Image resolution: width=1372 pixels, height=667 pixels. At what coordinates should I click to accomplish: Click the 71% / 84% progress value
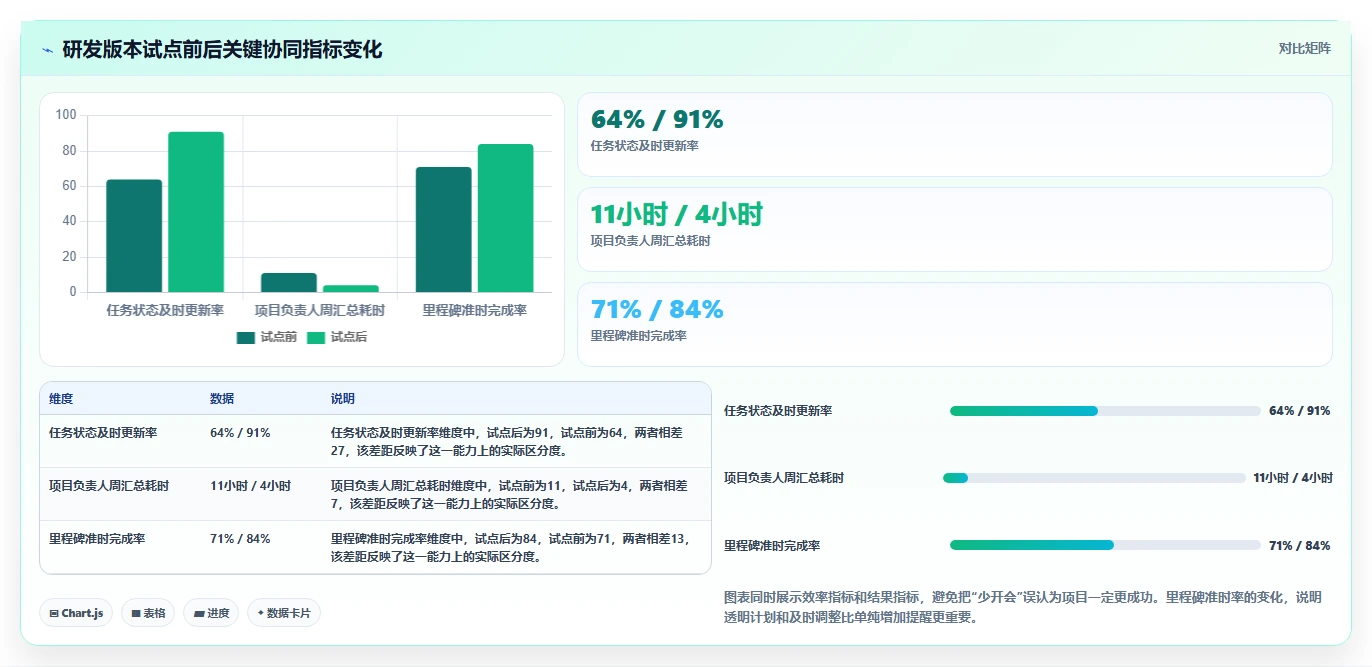pyautogui.click(x=1300, y=546)
